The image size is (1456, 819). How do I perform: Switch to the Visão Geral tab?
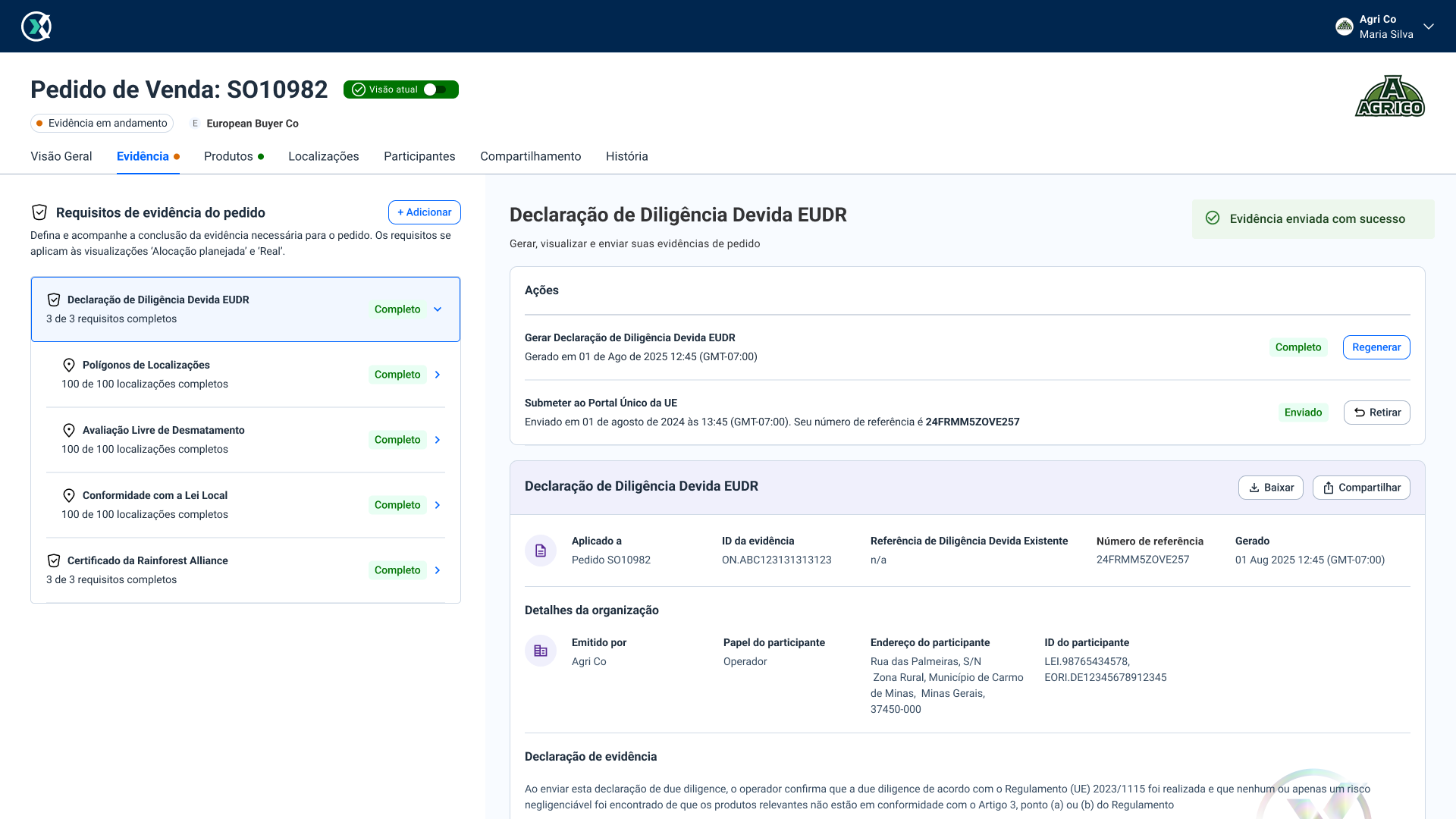pos(61,156)
